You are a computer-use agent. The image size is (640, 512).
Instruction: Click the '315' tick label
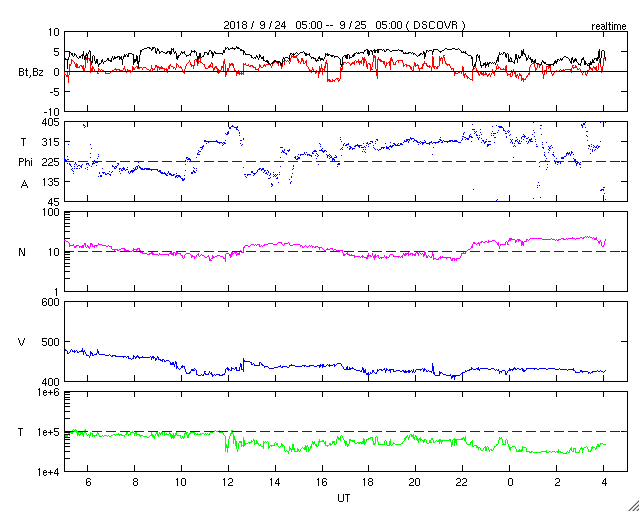coord(51,142)
